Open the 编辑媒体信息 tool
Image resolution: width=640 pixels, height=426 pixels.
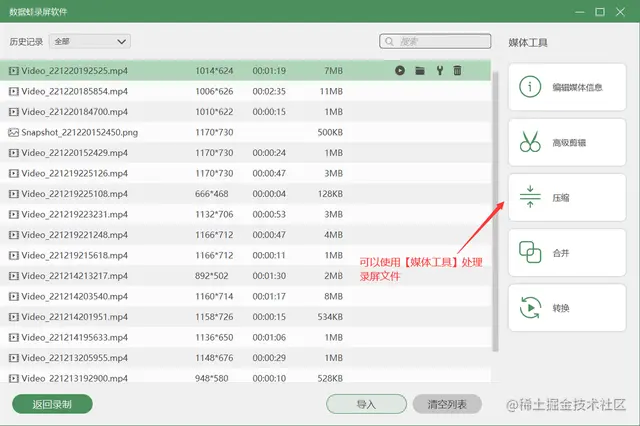tap(567, 87)
